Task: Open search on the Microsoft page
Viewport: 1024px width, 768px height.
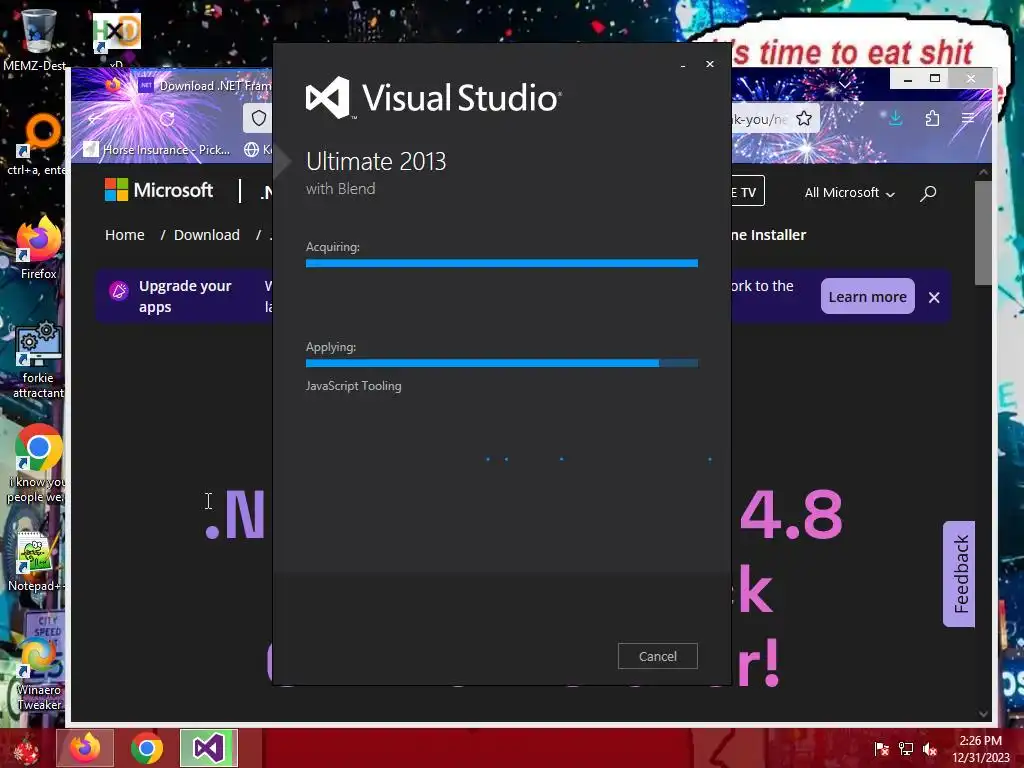Action: tap(928, 193)
